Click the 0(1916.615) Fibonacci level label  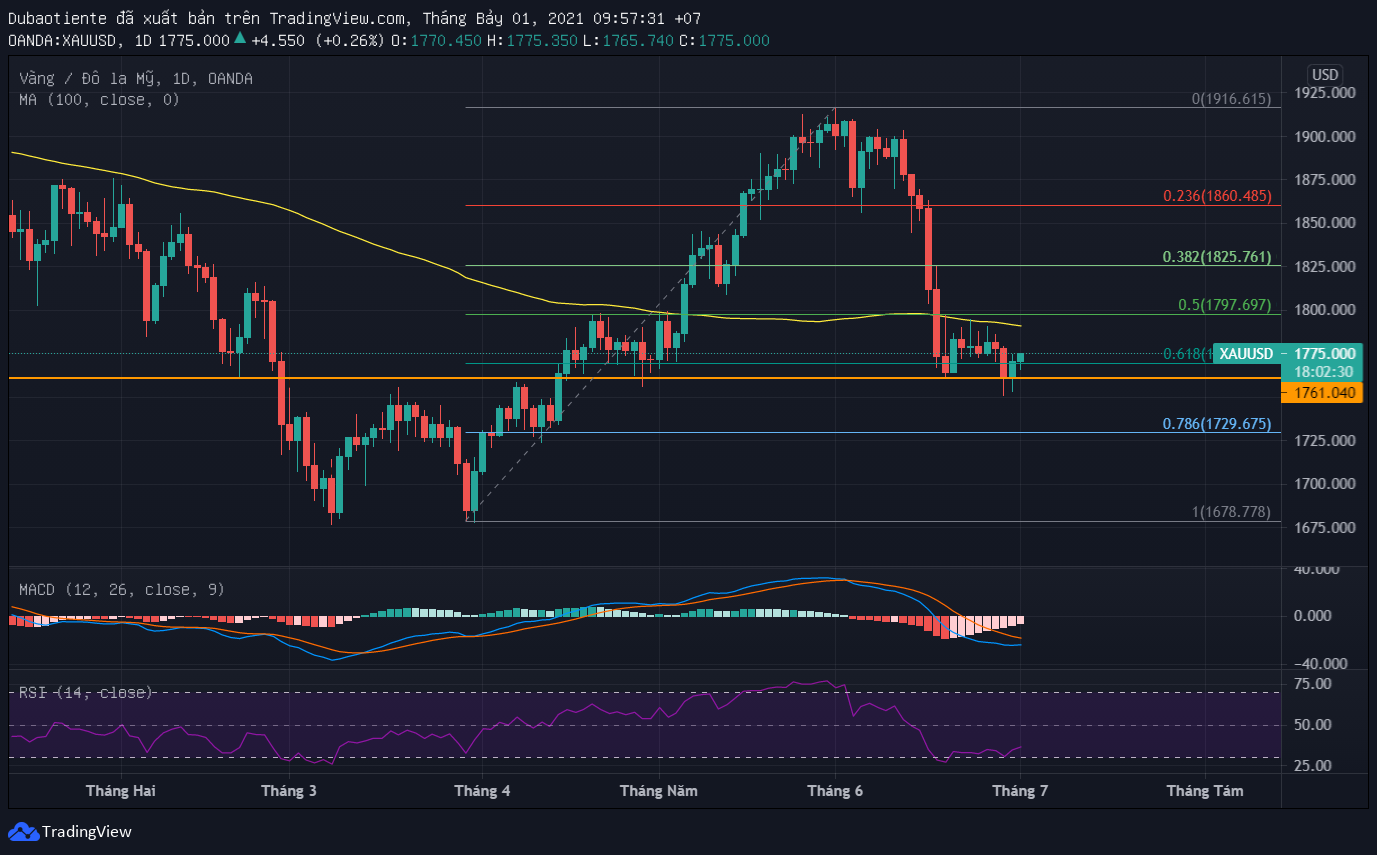pos(1230,99)
